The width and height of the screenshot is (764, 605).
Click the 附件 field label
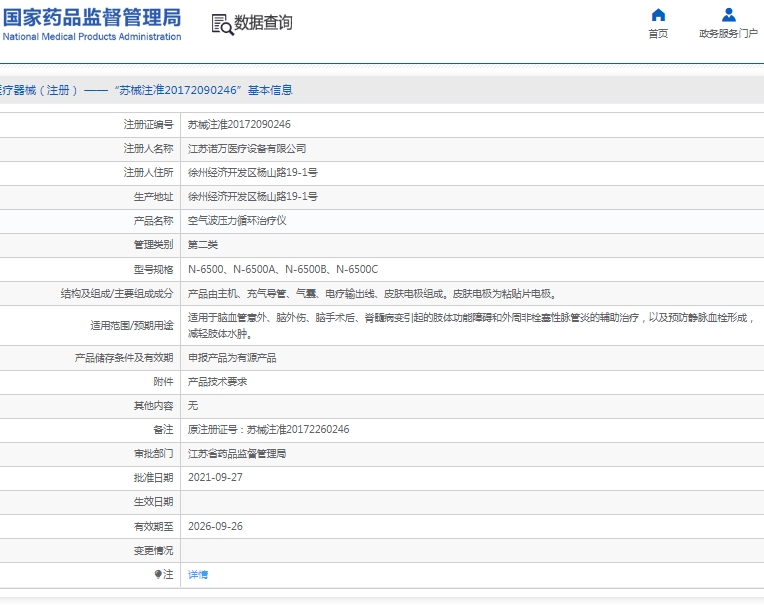point(163,382)
